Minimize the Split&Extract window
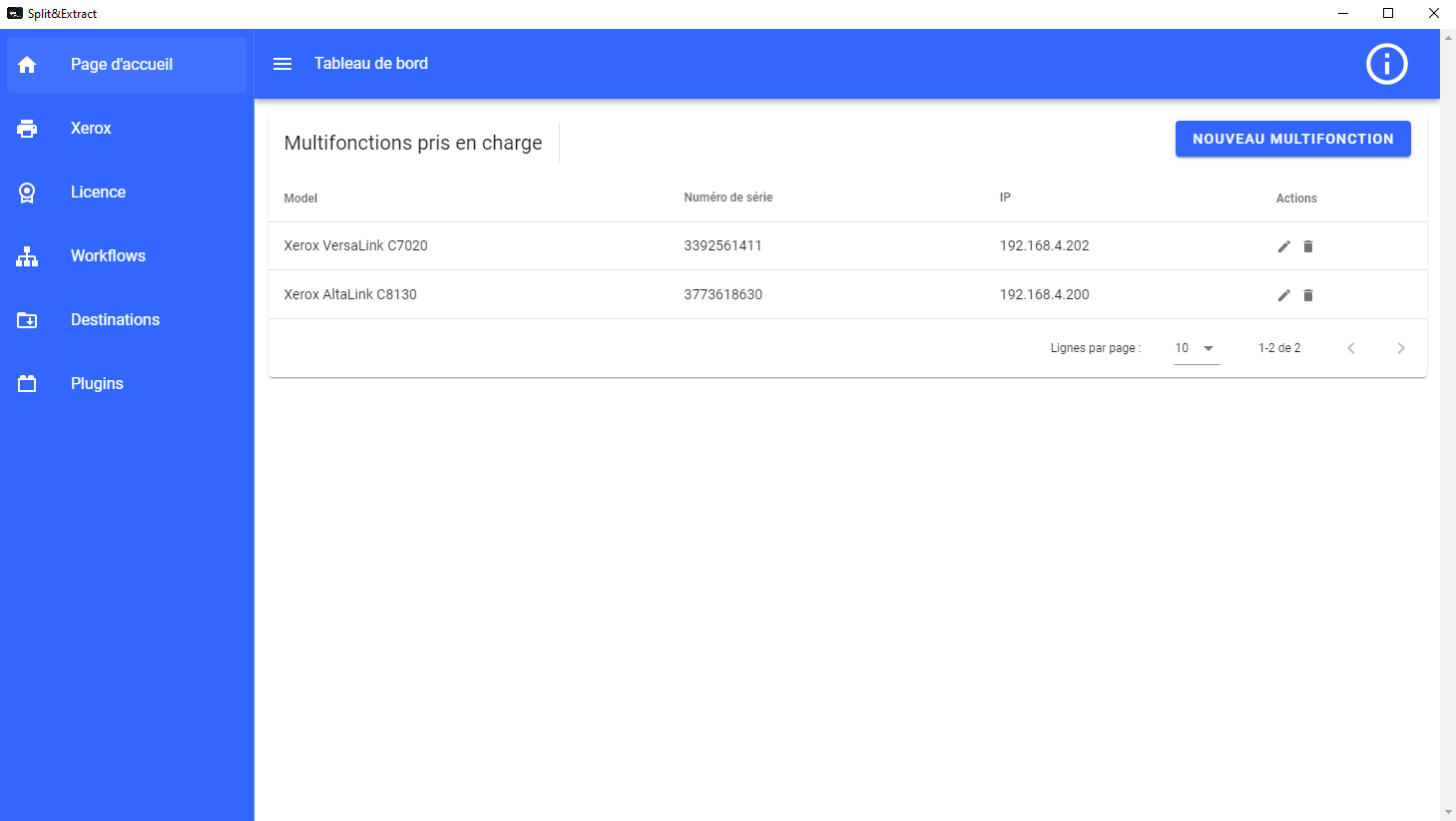This screenshot has width=1456, height=821. tap(1343, 14)
